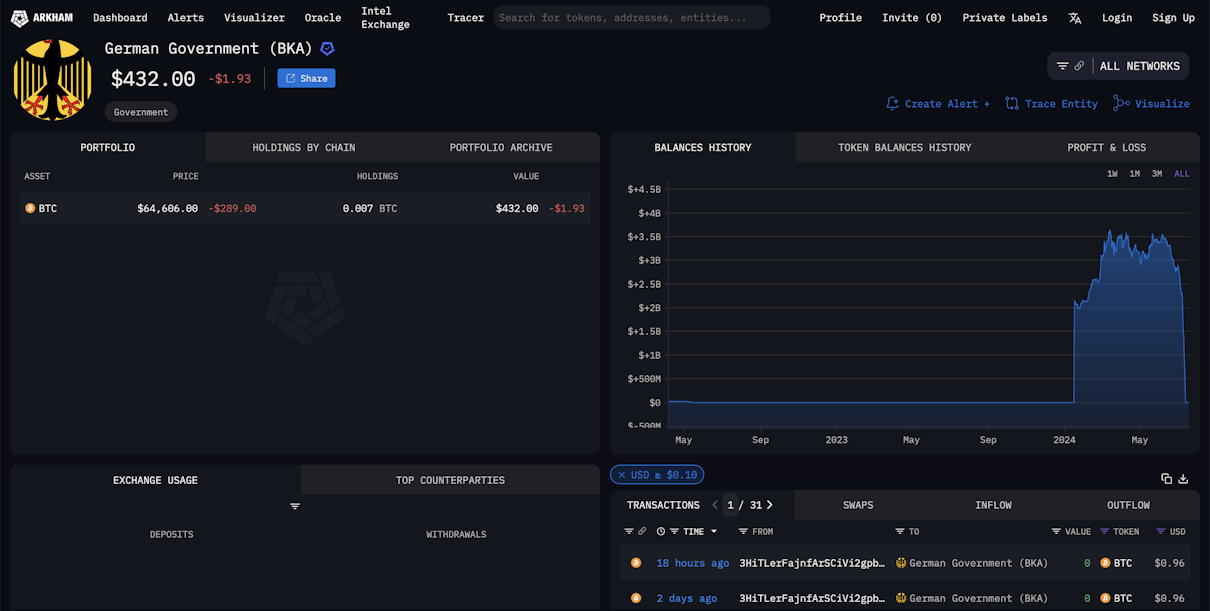Click the clock icon in TIME column header
This screenshot has width=1210, height=611.
tap(661, 532)
